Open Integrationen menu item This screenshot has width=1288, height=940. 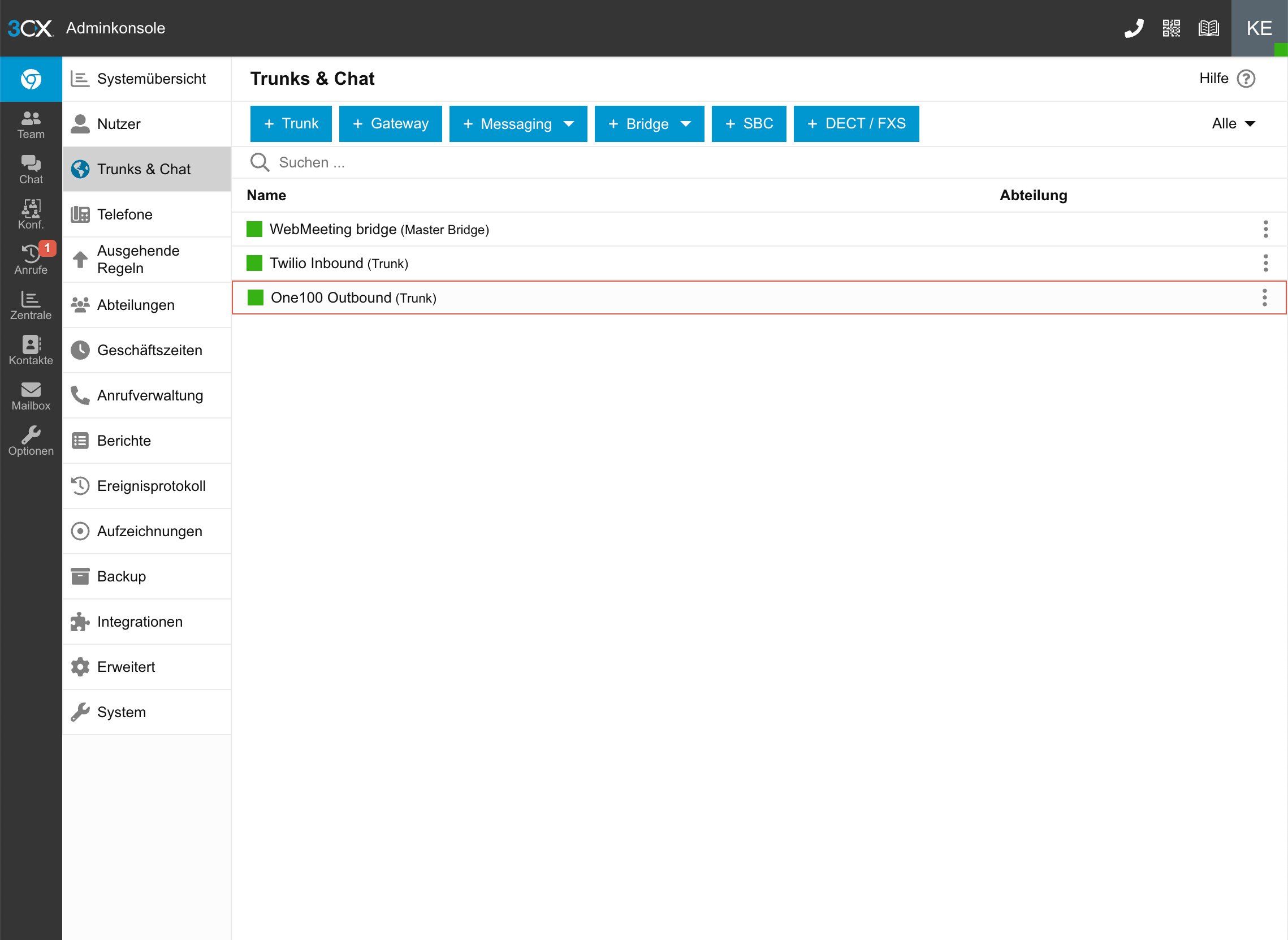tap(147, 622)
